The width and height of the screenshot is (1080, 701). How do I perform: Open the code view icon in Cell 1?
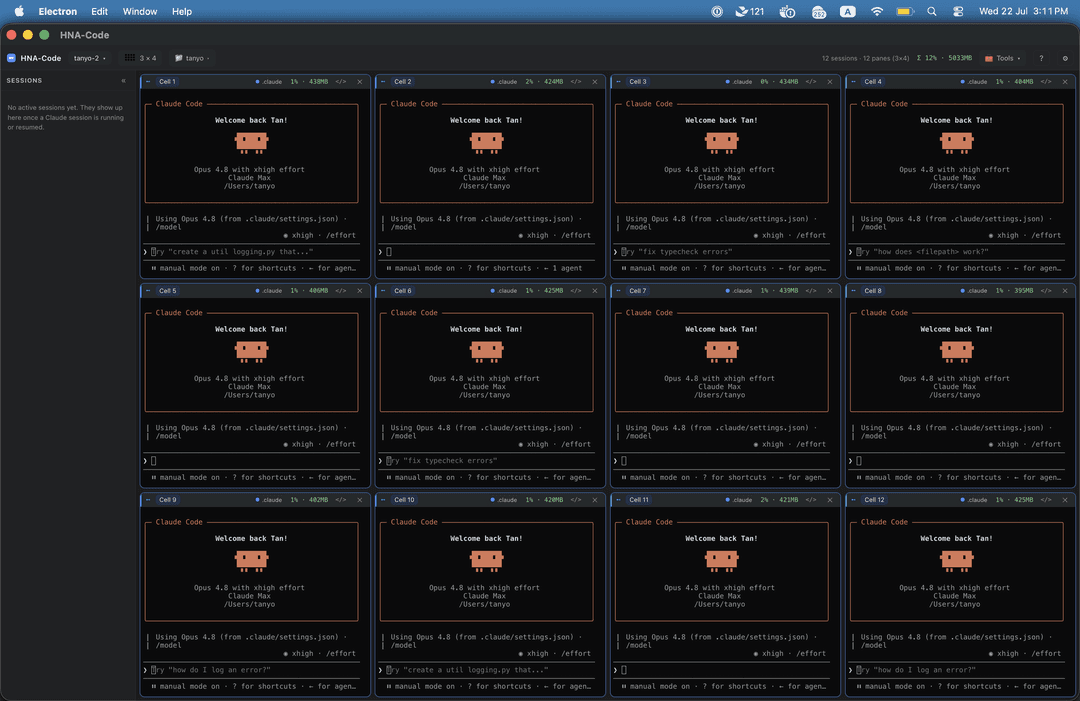341,82
